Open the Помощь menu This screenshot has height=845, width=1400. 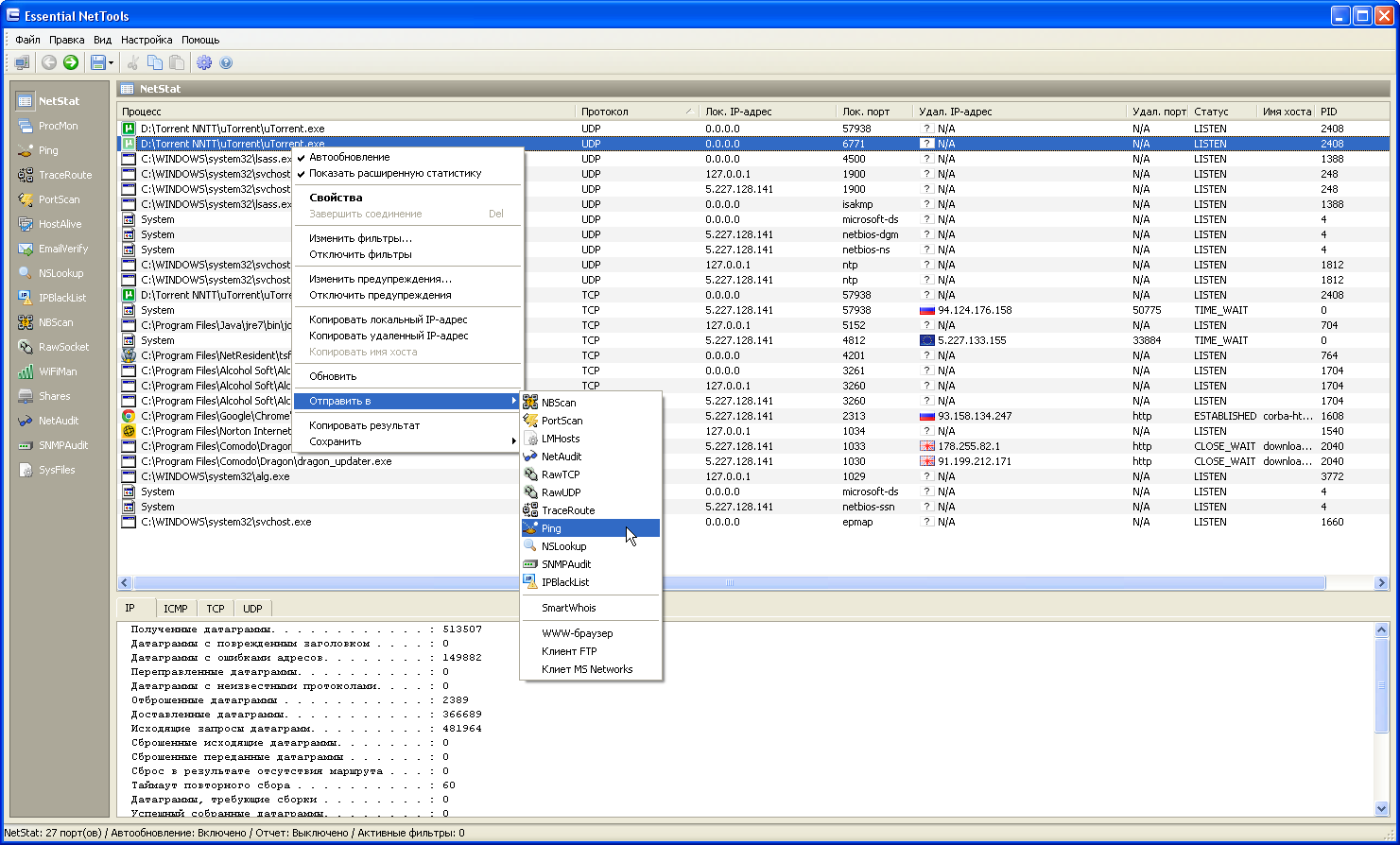(200, 40)
